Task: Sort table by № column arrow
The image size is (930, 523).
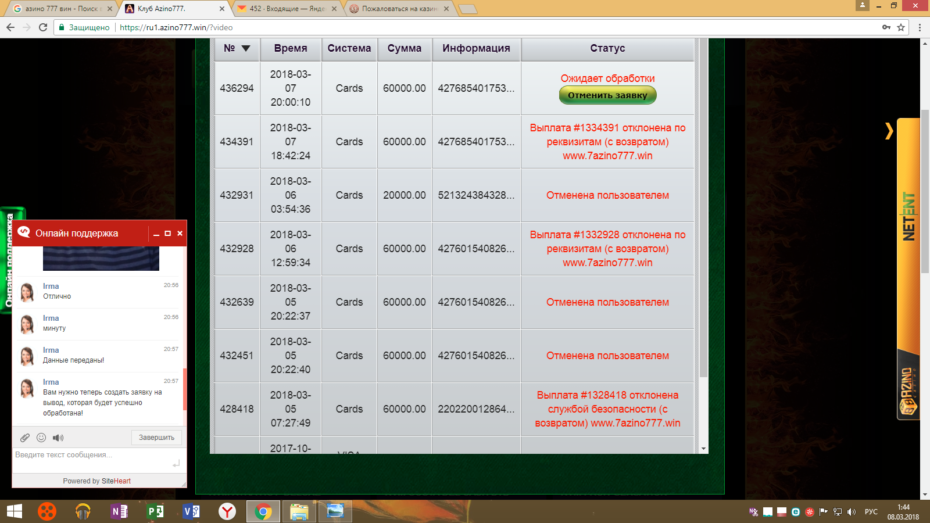Action: pyautogui.click(x=246, y=48)
